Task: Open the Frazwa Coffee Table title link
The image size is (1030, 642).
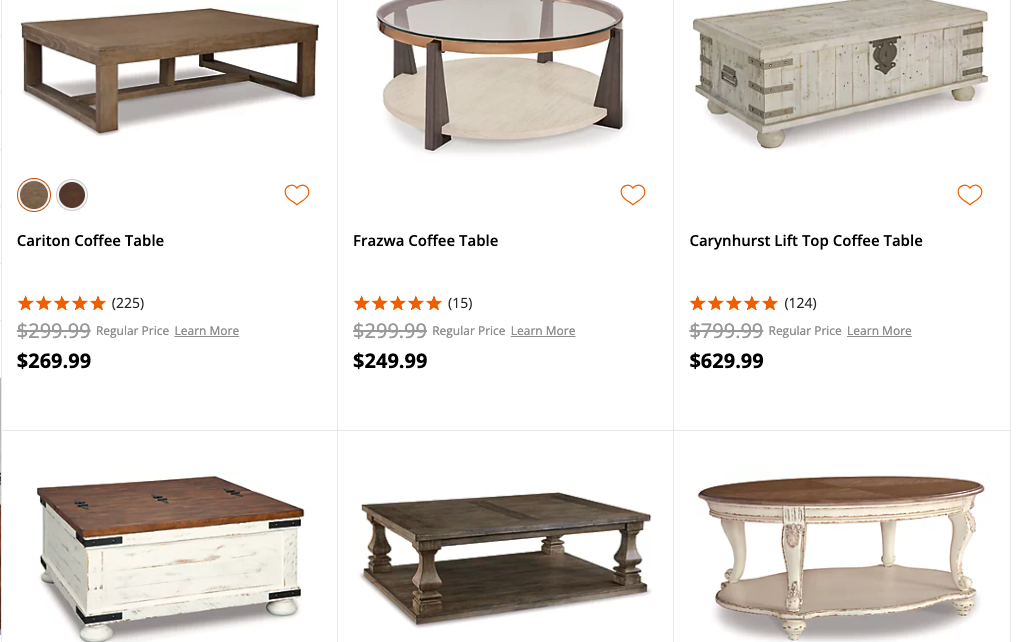Action: point(425,241)
